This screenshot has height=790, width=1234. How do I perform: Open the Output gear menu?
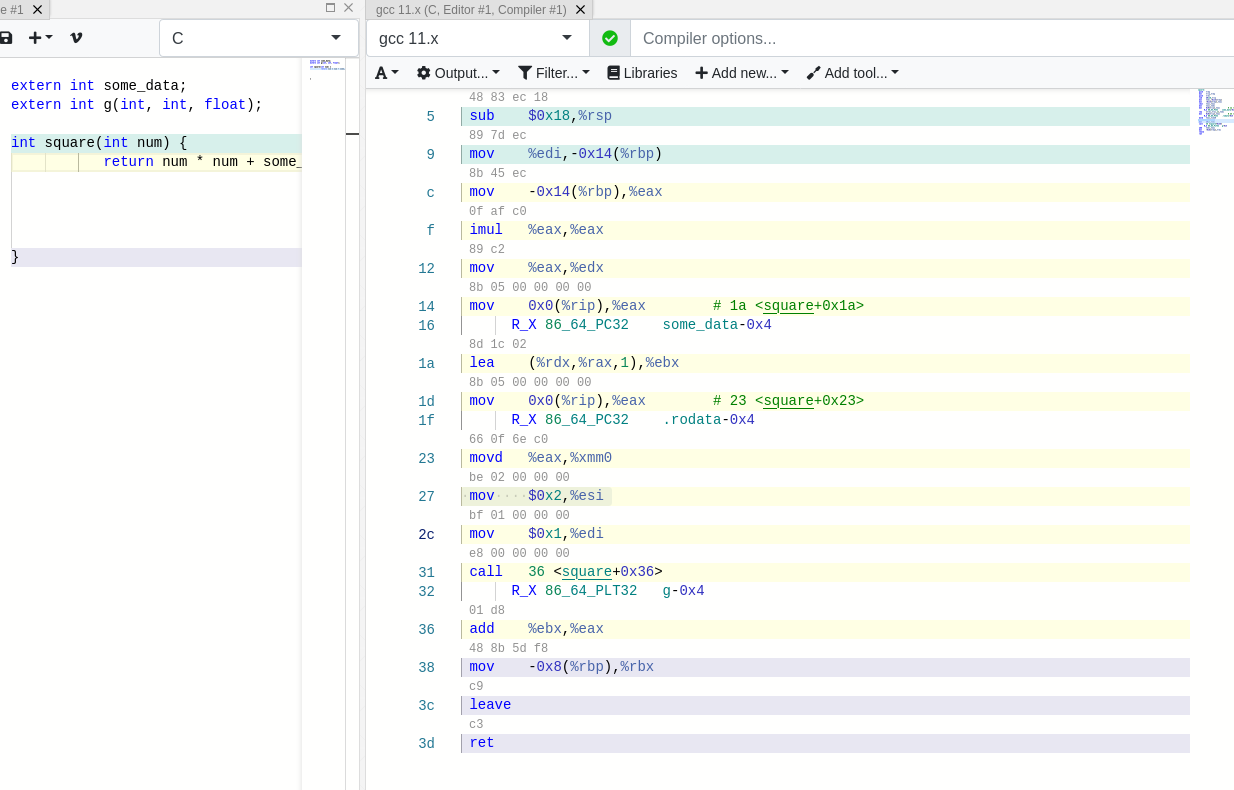pos(458,73)
